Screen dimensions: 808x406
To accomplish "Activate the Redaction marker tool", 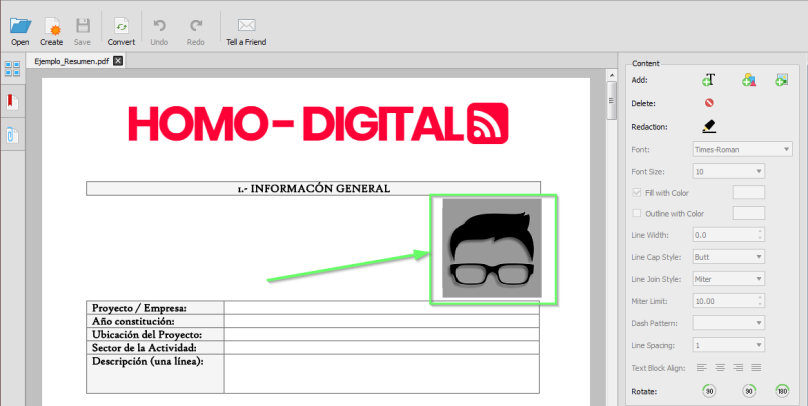I will [x=709, y=126].
